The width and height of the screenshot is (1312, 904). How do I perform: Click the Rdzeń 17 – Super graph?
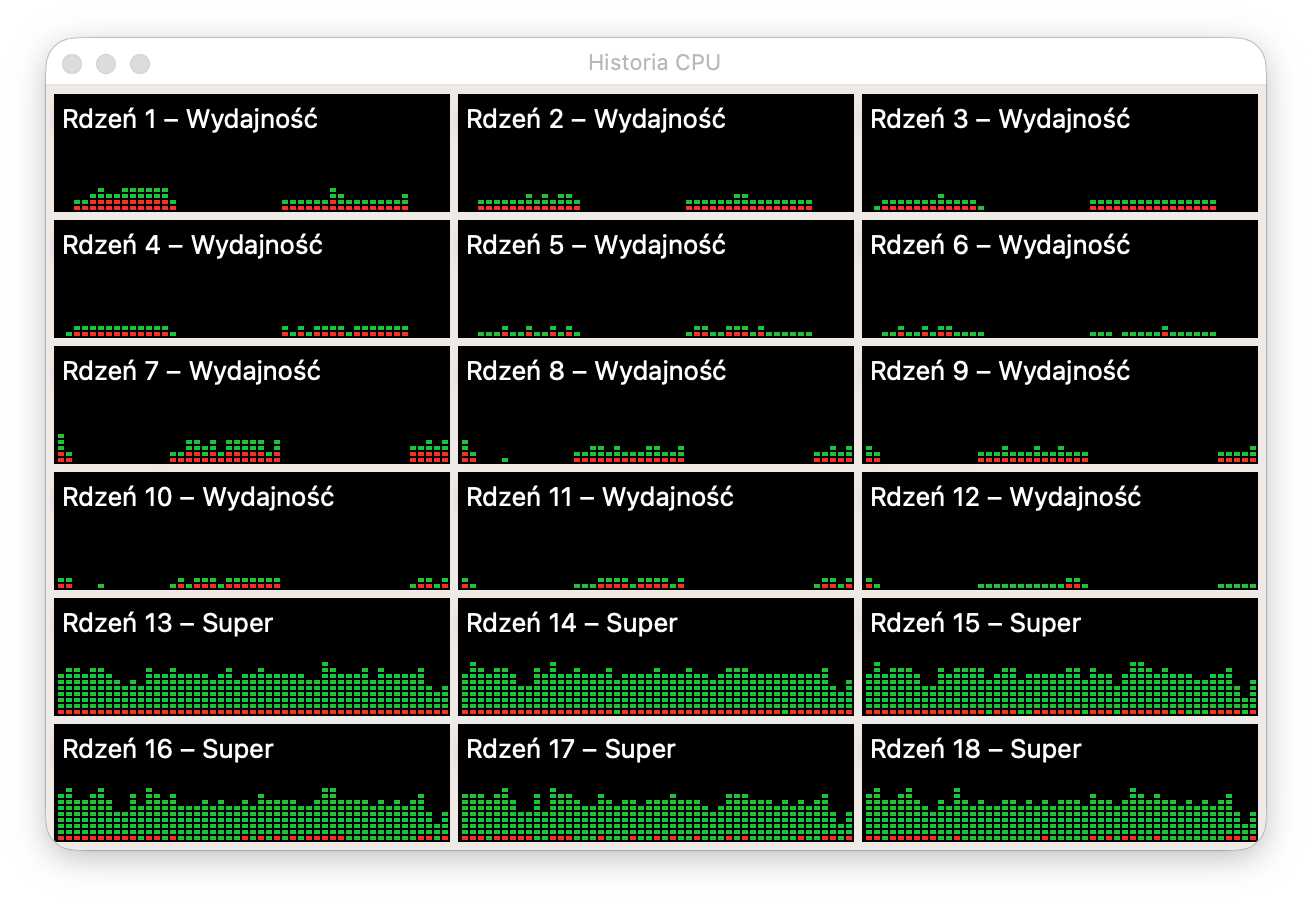click(656, 783)
